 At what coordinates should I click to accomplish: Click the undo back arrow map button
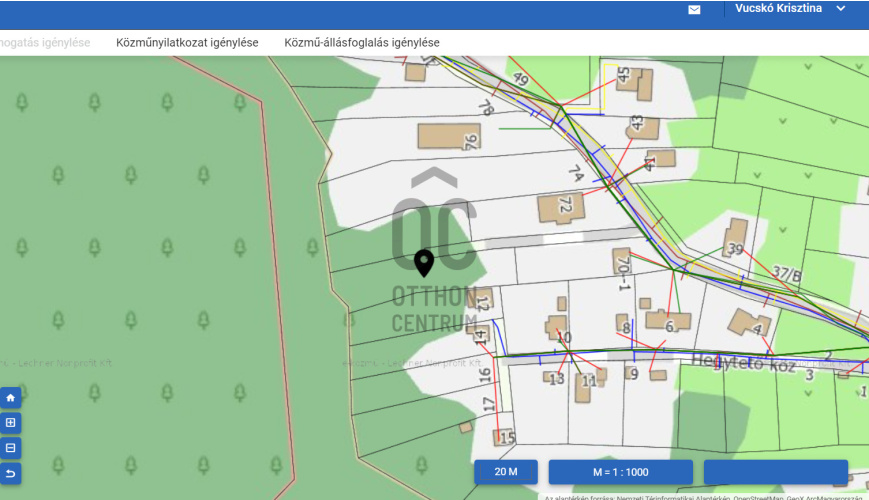11,473
